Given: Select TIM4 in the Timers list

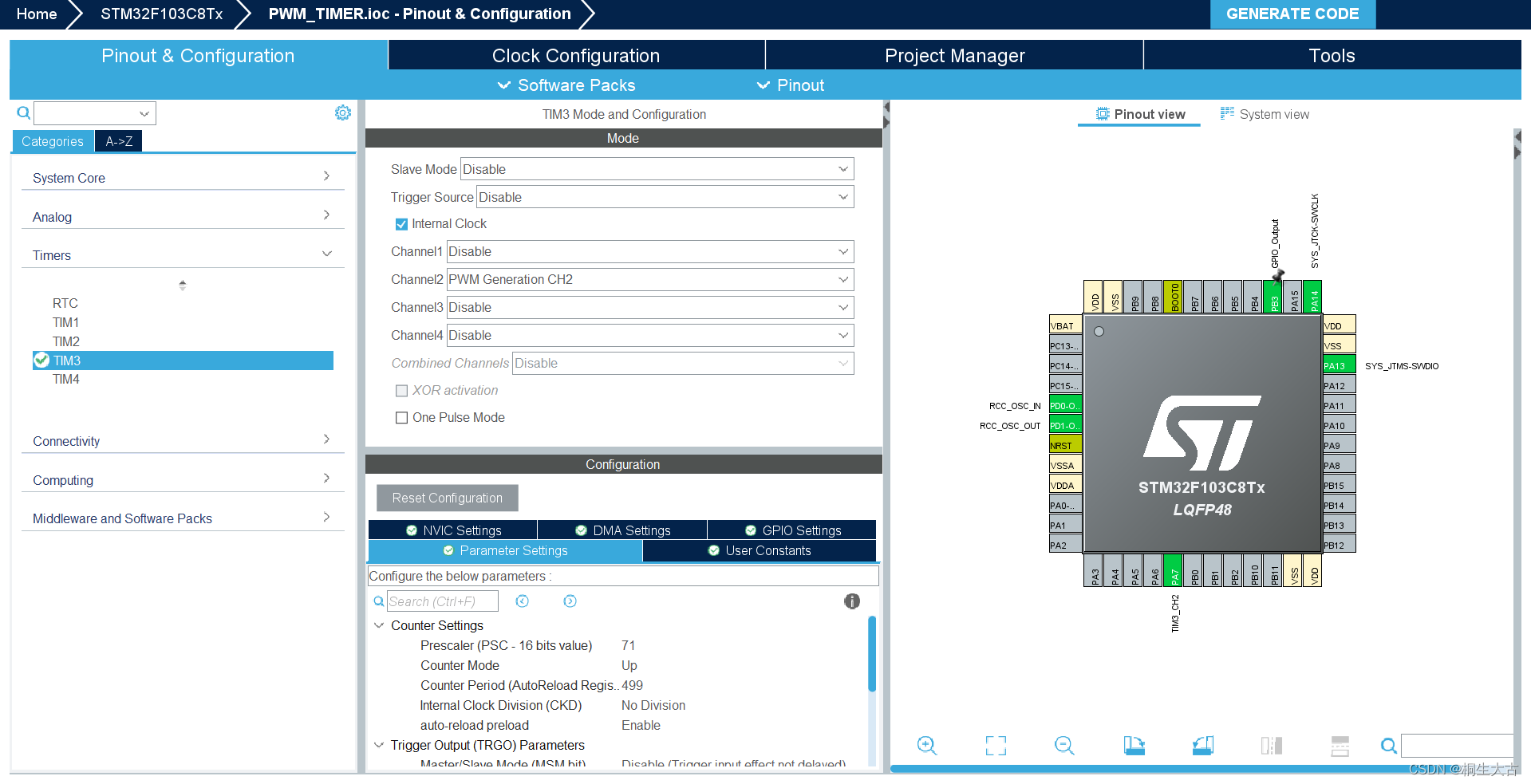Looking at the screenshot, I should coord(66,379).
